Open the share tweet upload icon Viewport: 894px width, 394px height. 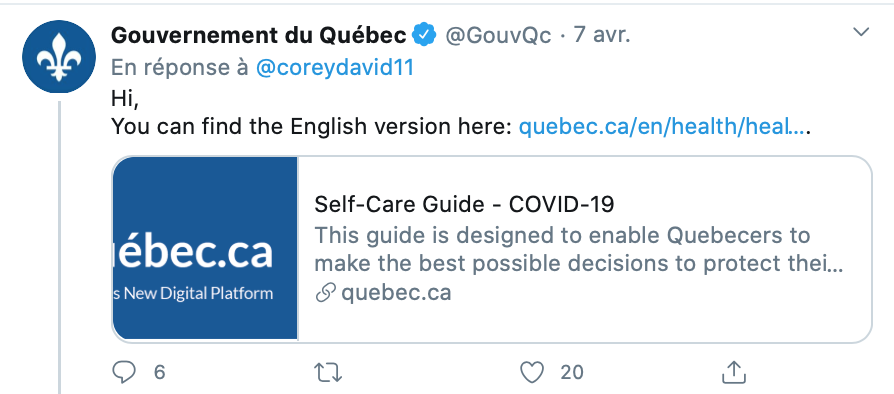[734, 372]
